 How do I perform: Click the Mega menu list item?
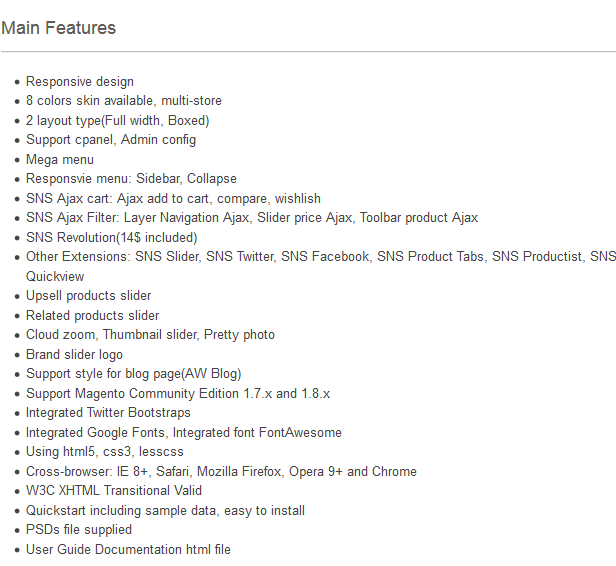click(x=60, y=160)
